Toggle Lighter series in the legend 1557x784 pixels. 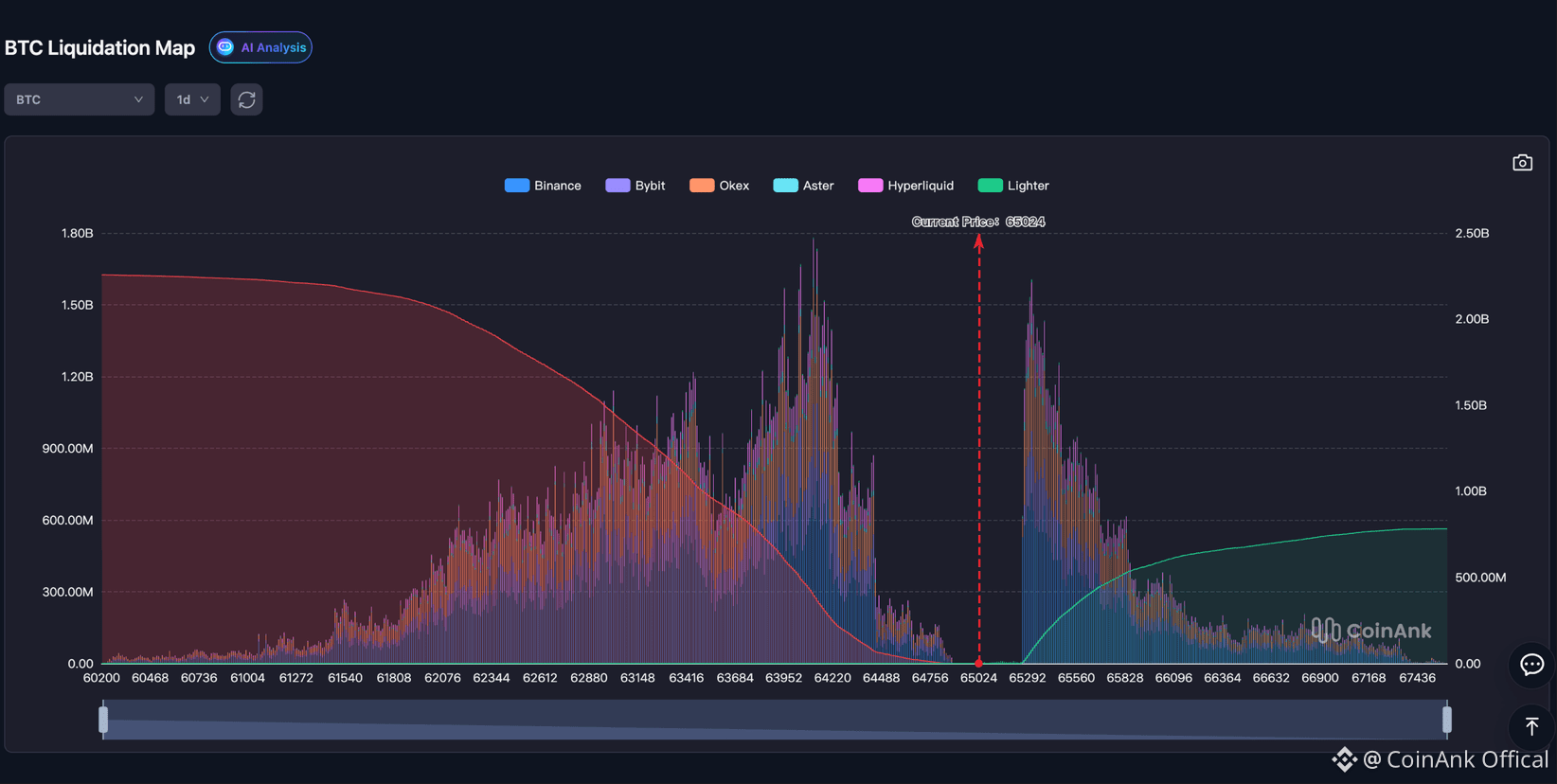(1013, 186)
